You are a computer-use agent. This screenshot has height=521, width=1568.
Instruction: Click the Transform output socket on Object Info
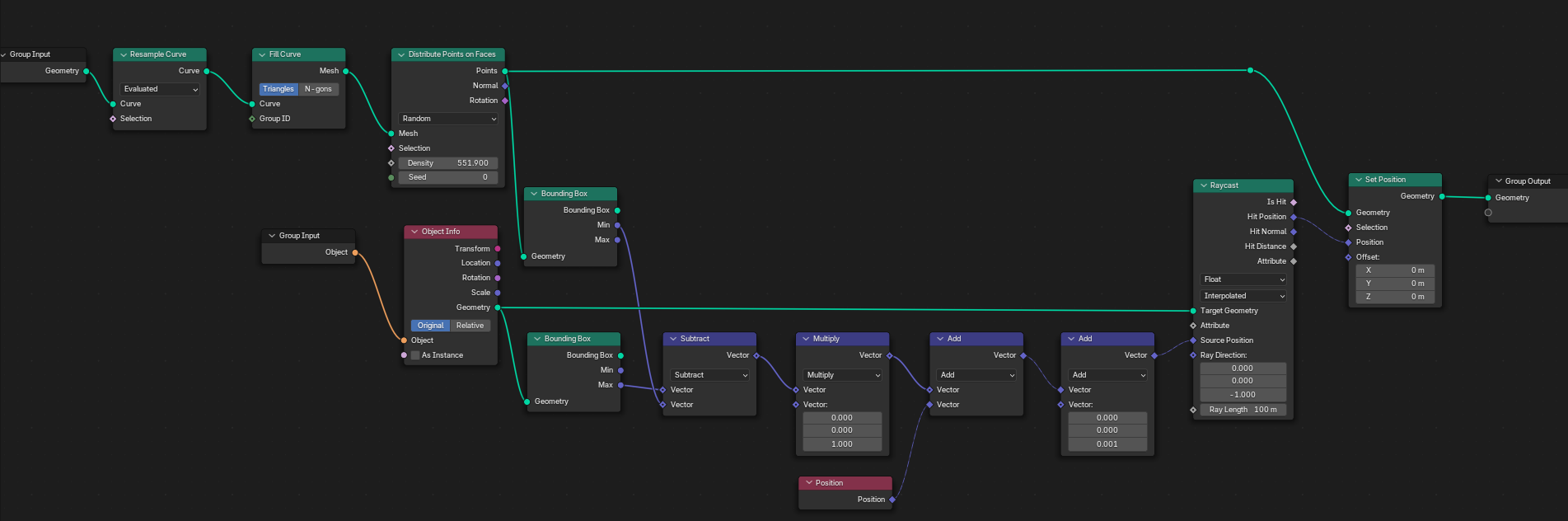(x=498, y=249)
